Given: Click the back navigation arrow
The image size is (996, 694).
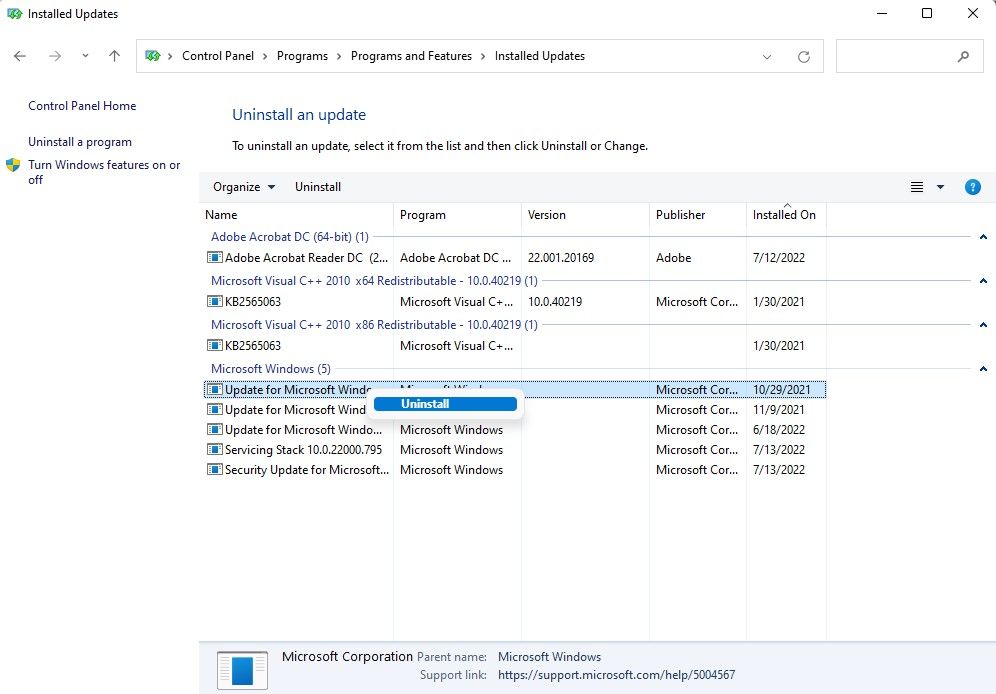Looking at the screenshot, I should [x=20, y=56].
